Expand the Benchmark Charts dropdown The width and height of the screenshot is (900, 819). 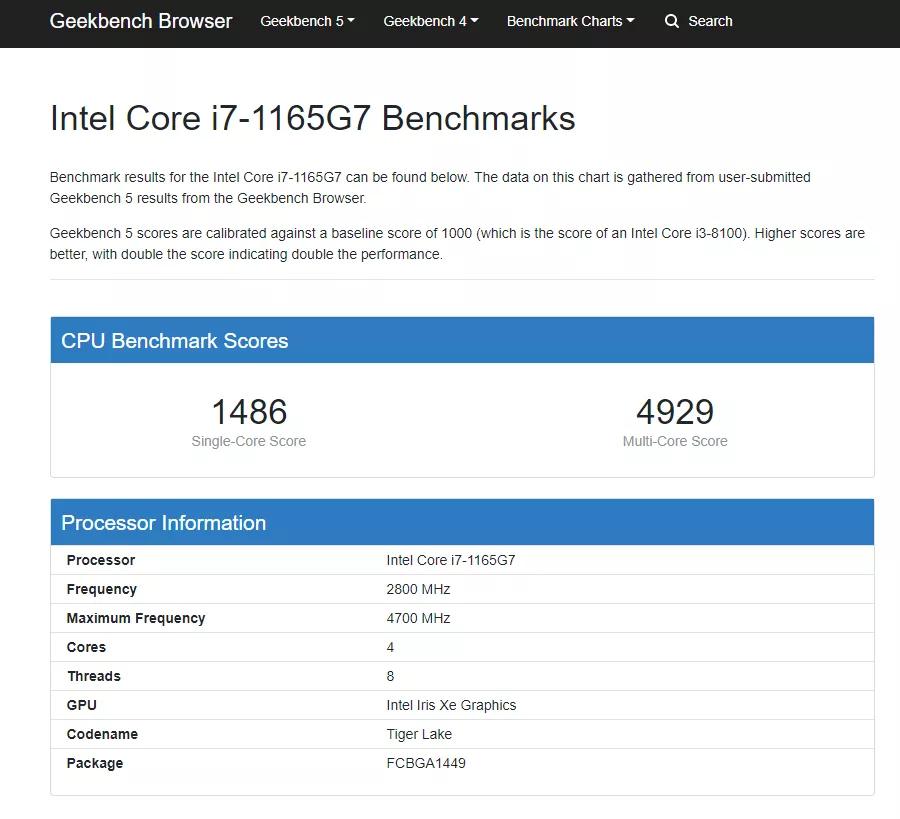coord(571,21)
